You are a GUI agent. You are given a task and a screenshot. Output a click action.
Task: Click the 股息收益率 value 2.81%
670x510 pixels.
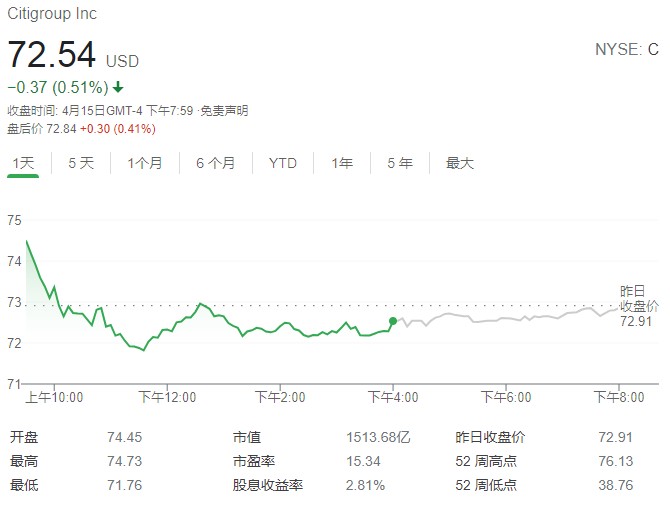pos(365,485)
